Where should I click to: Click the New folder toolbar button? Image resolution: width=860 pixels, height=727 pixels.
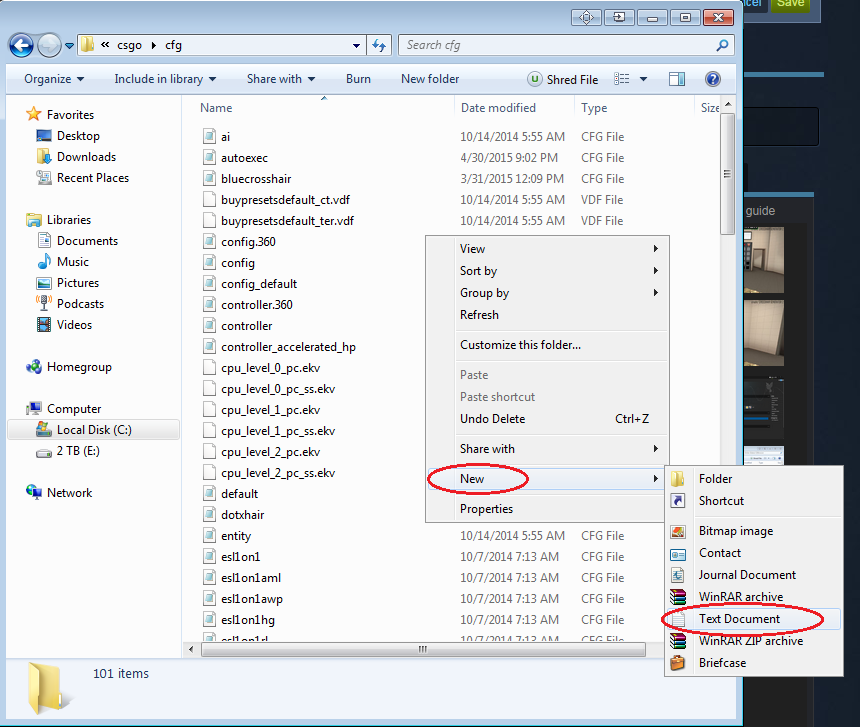click(430, 79)
